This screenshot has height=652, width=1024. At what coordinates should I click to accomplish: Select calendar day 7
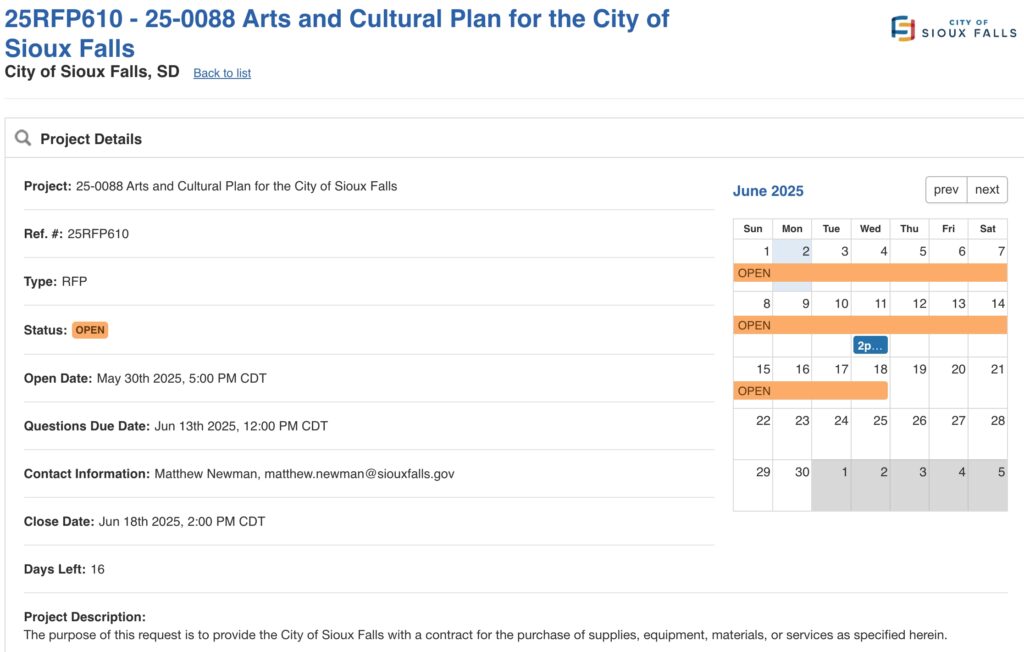1001,252
